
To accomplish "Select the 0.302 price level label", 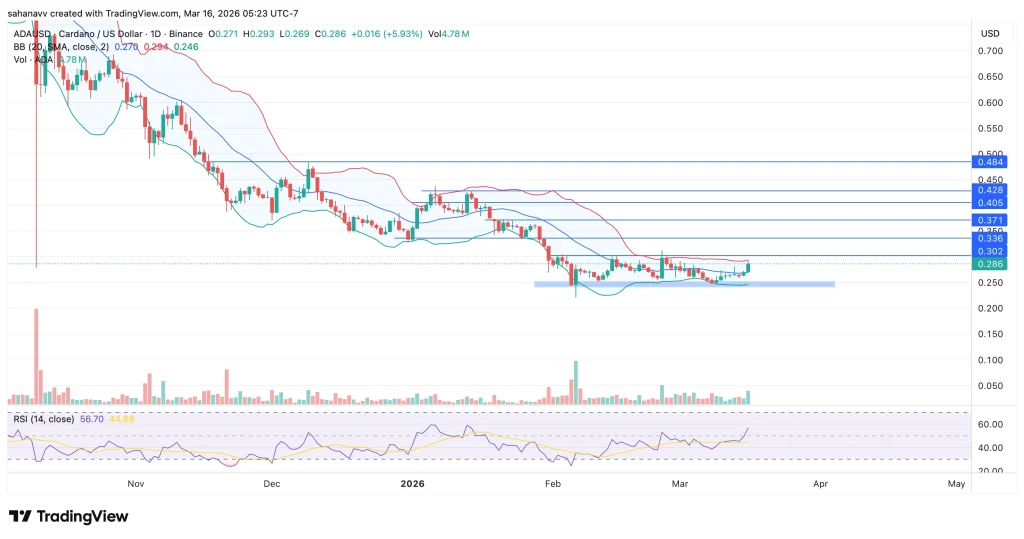I will (992, 251).
